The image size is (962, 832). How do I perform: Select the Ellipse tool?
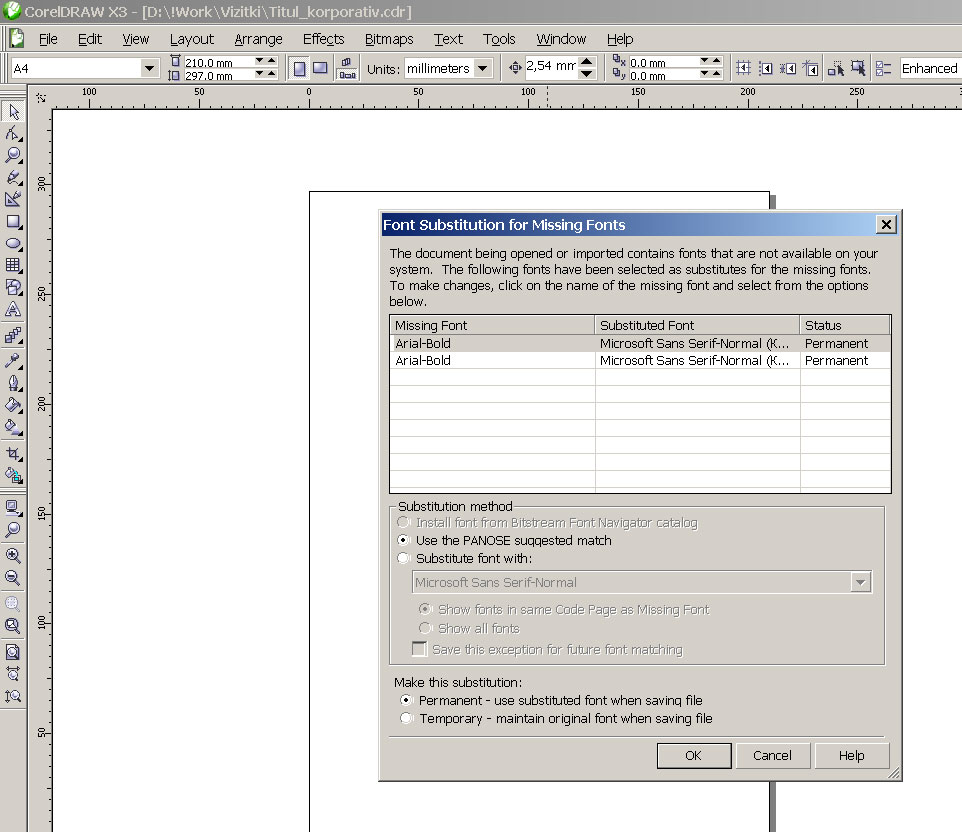pyautogui.click(x=13, y=244)
